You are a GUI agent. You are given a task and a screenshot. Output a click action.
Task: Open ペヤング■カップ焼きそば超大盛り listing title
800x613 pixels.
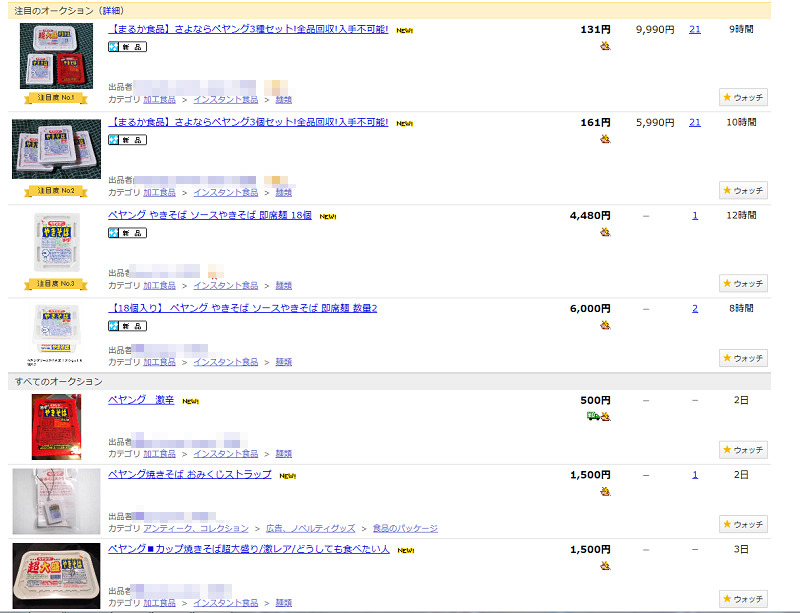click(248, 549)
